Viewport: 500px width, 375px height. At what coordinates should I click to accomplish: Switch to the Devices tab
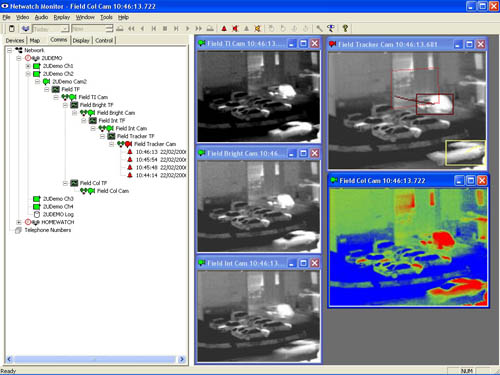[15, 40]
